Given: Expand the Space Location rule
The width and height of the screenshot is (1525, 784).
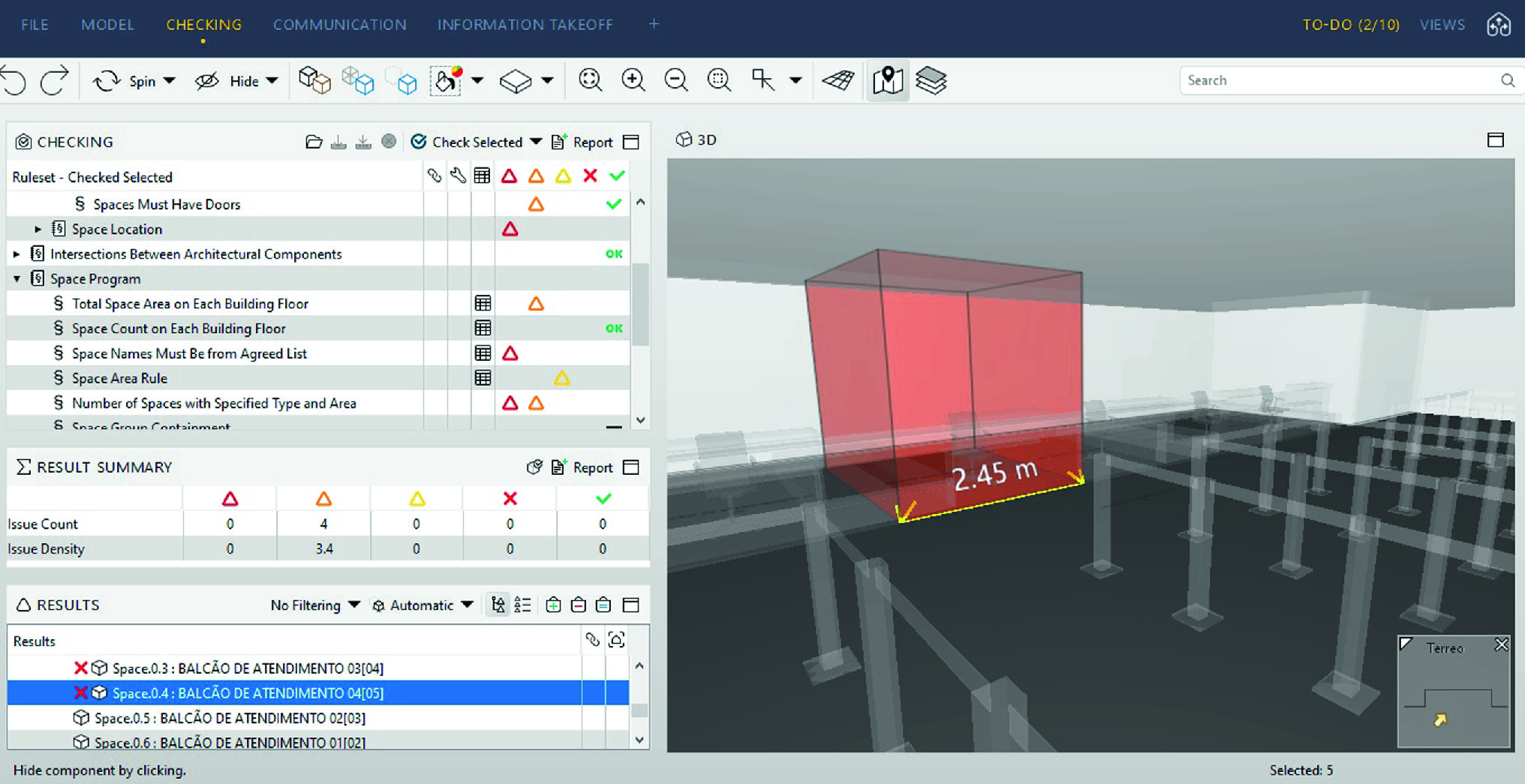Looking at the screenshot, I should (x=38, y=229).
